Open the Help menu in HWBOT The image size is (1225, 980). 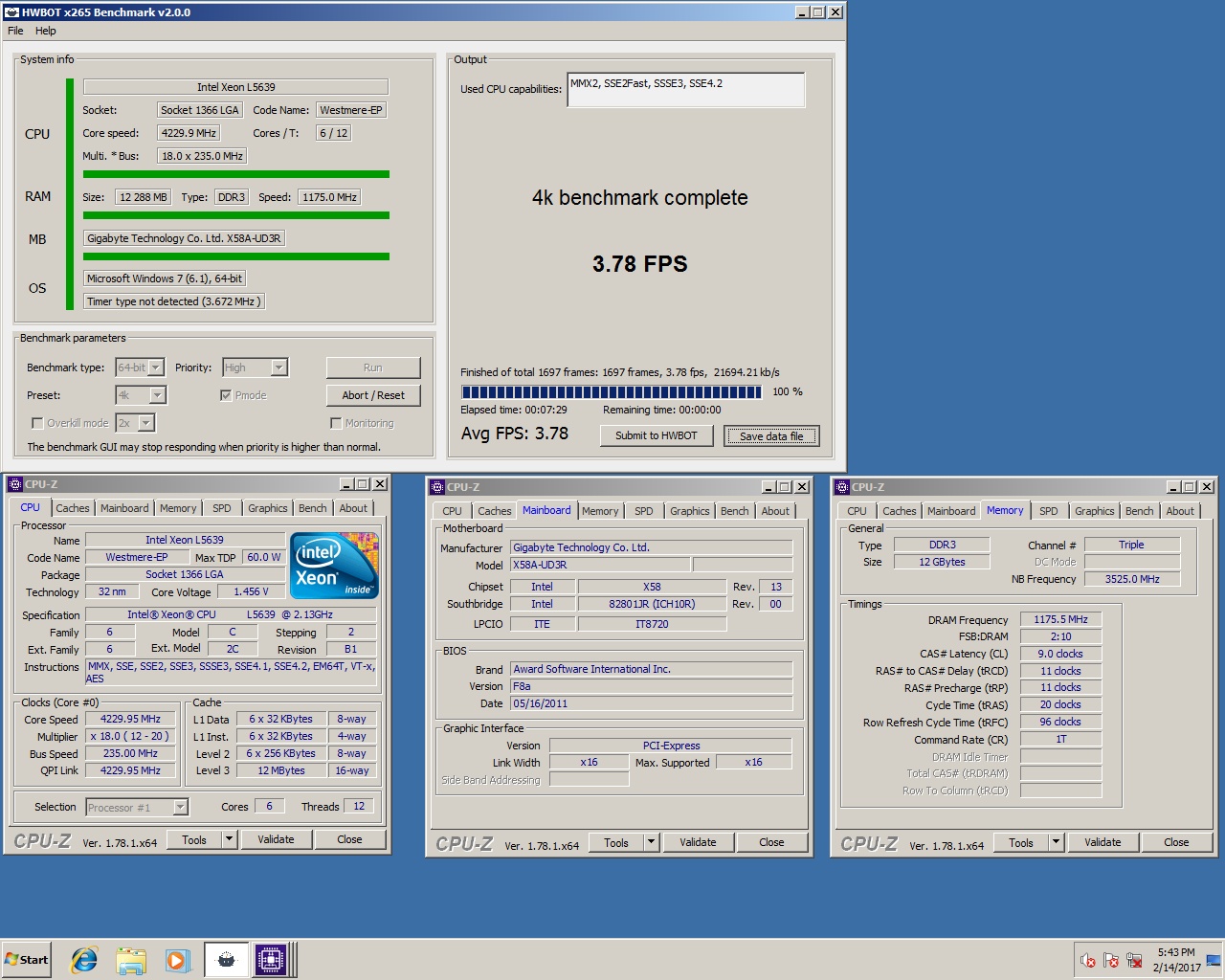(x=46, y=31)
